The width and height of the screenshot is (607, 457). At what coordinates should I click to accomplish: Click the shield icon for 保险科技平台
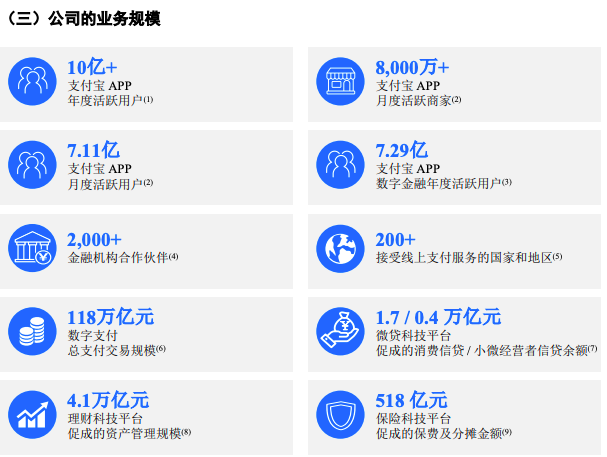[340, 415]
